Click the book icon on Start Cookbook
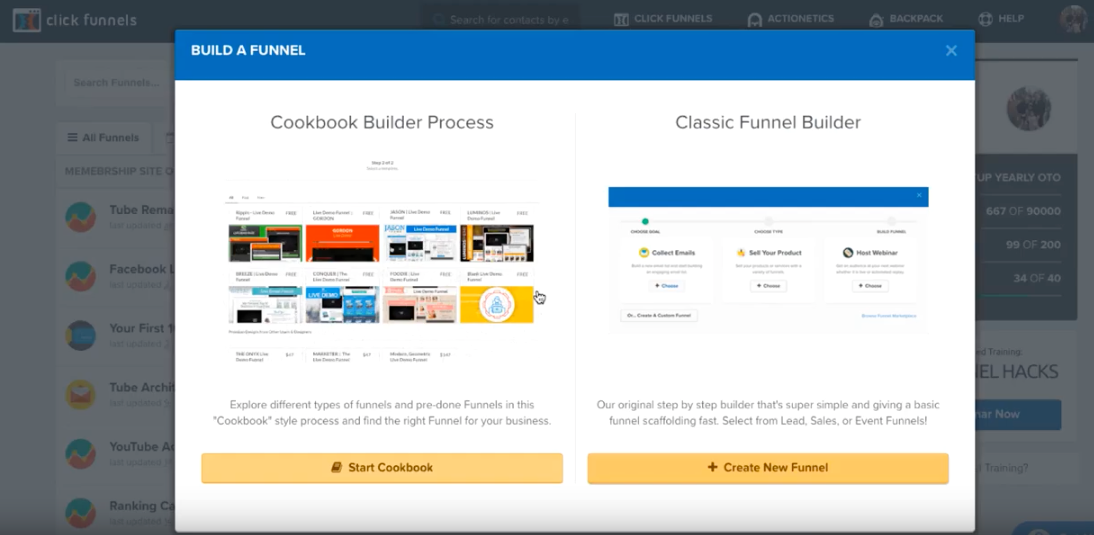The width and height of the screenshot is (1094, 535). tap(337, 468)
